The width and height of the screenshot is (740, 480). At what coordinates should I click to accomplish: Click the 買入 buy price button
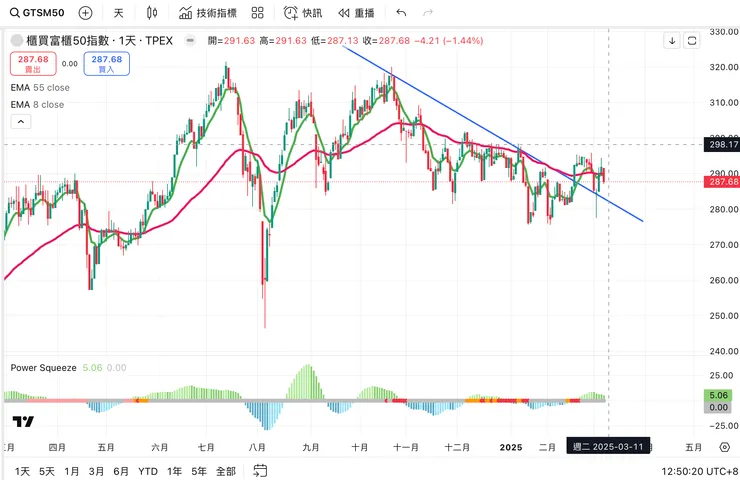(106, 64)
